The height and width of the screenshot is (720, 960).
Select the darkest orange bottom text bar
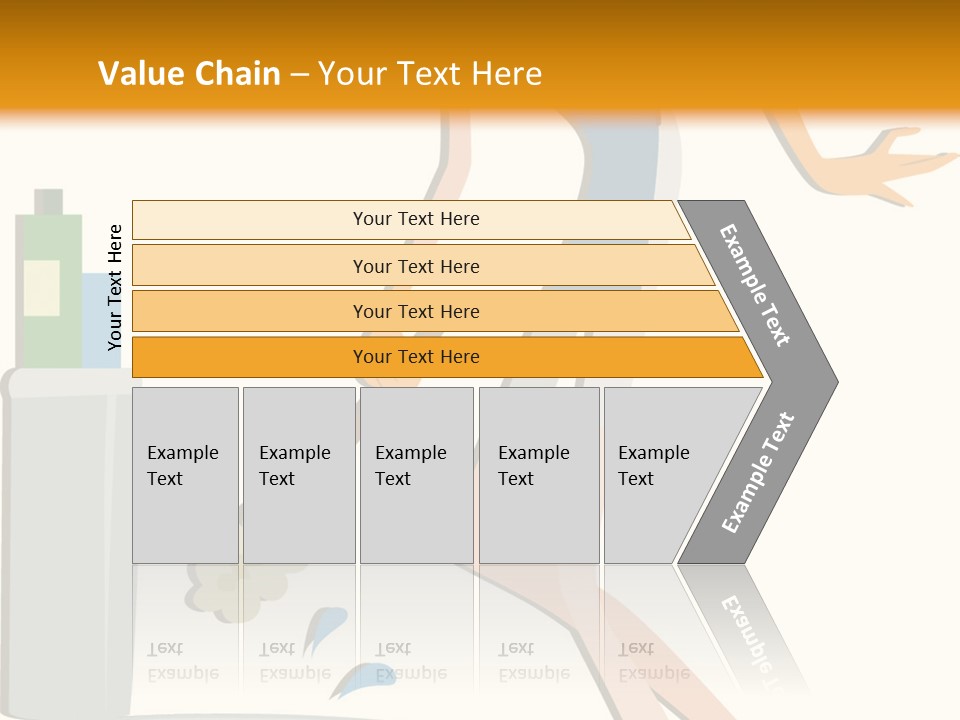pyautogui.click(x=416, y=357)
